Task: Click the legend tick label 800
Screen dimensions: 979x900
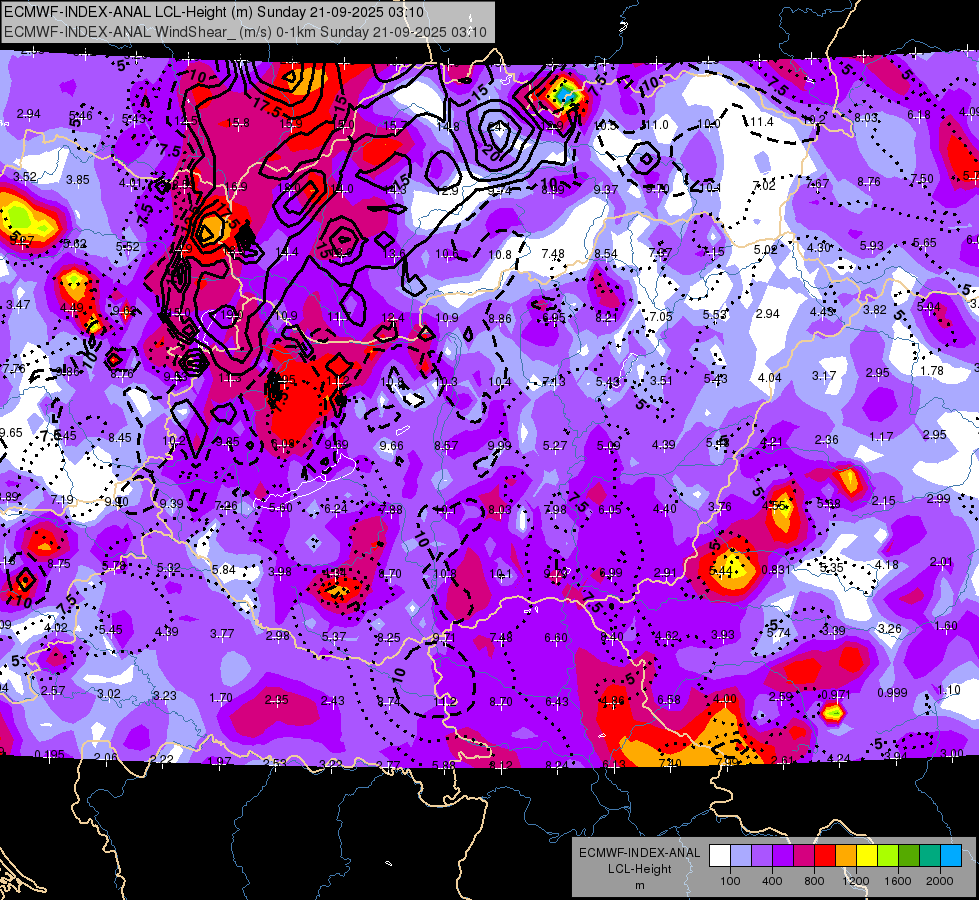Action: tap(814, 881)
